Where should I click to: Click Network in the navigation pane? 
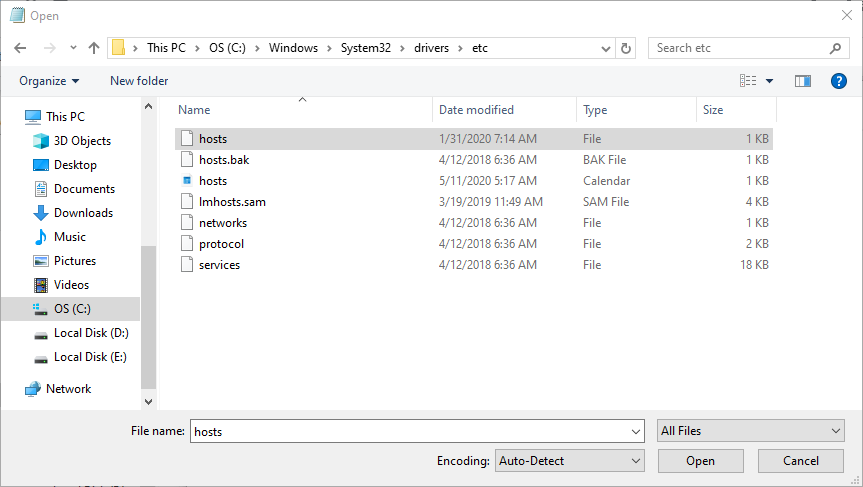click(68, 389)
